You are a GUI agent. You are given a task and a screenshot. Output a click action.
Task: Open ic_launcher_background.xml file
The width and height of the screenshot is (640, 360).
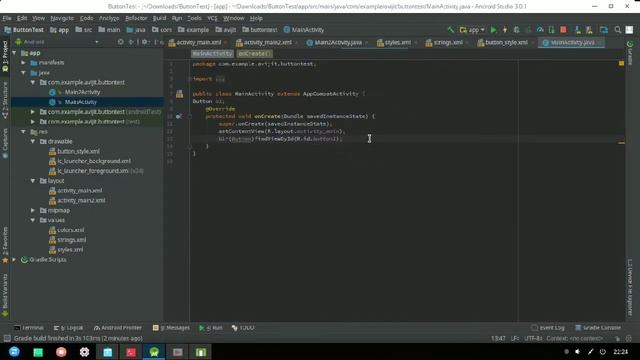coord(94,161)
